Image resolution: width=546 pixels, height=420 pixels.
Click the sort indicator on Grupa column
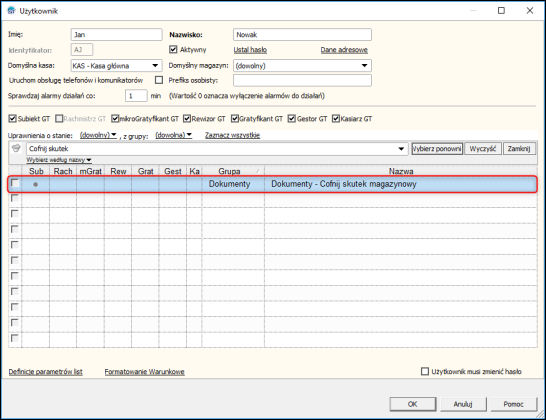[258, 171]
